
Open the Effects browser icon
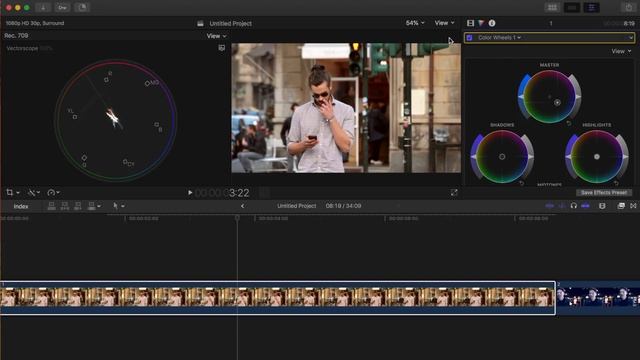point(621,206)
